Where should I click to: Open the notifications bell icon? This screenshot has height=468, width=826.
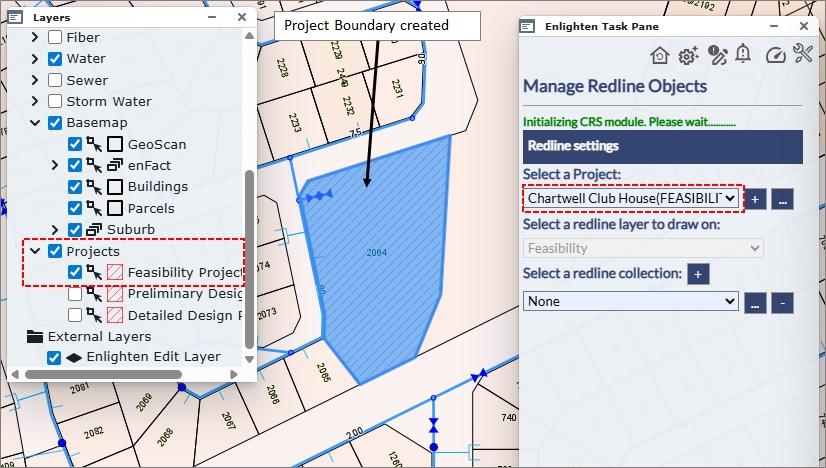pyautogui.click(x=743, y=54)
